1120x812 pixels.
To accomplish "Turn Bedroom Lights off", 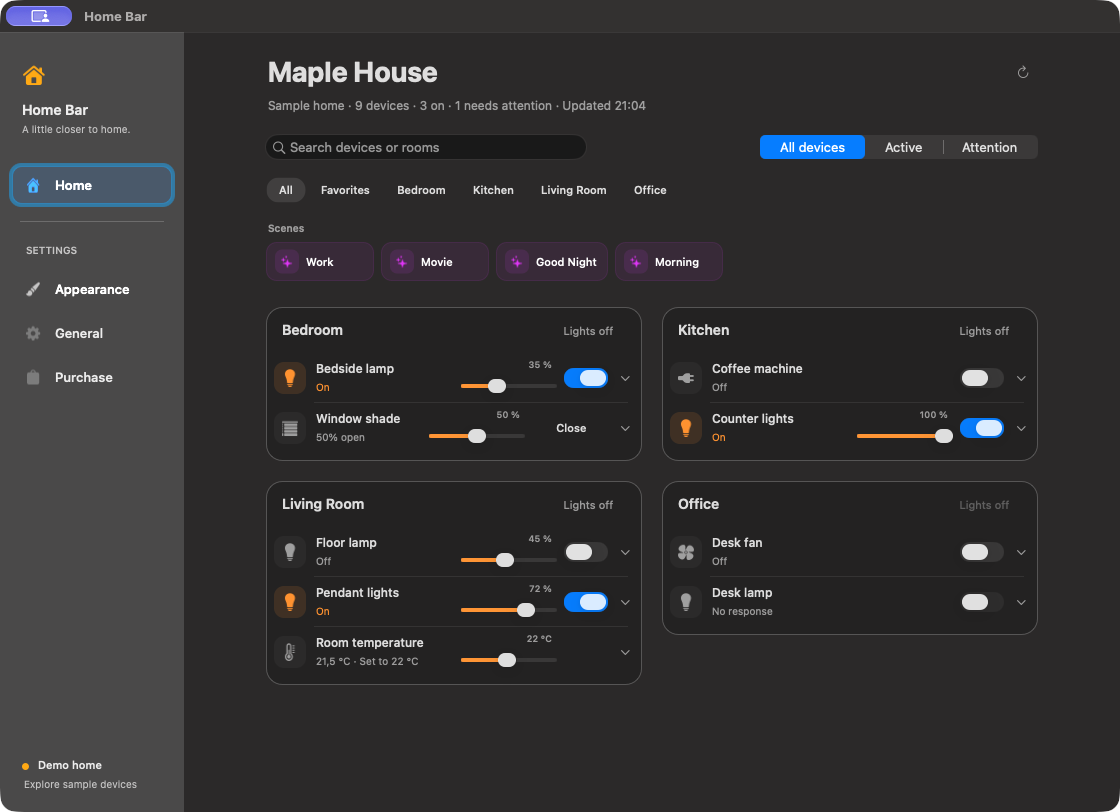I will click(x=588, y=331).
